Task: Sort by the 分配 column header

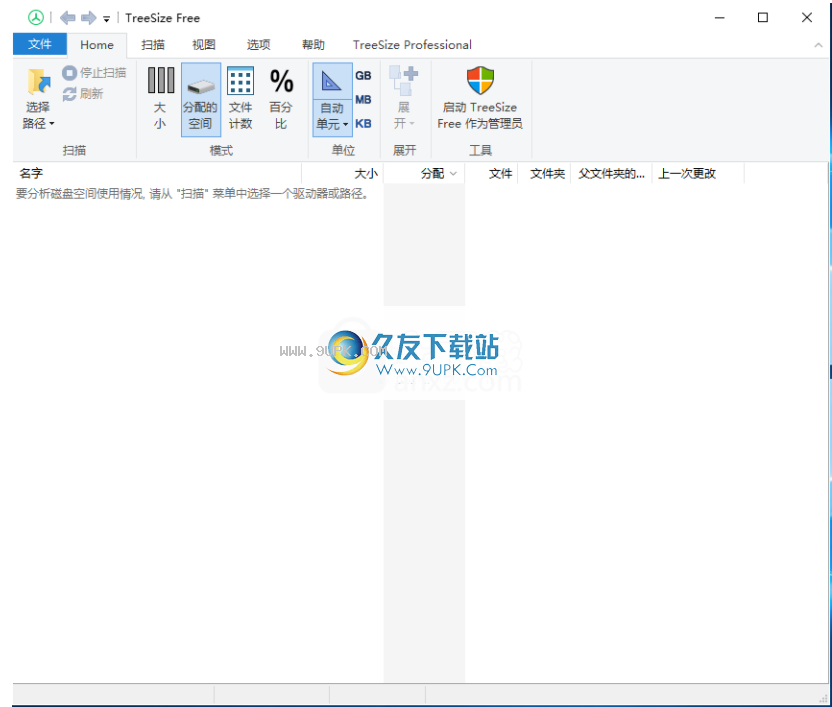Action: pyautogui.click(x=424, y=174)
